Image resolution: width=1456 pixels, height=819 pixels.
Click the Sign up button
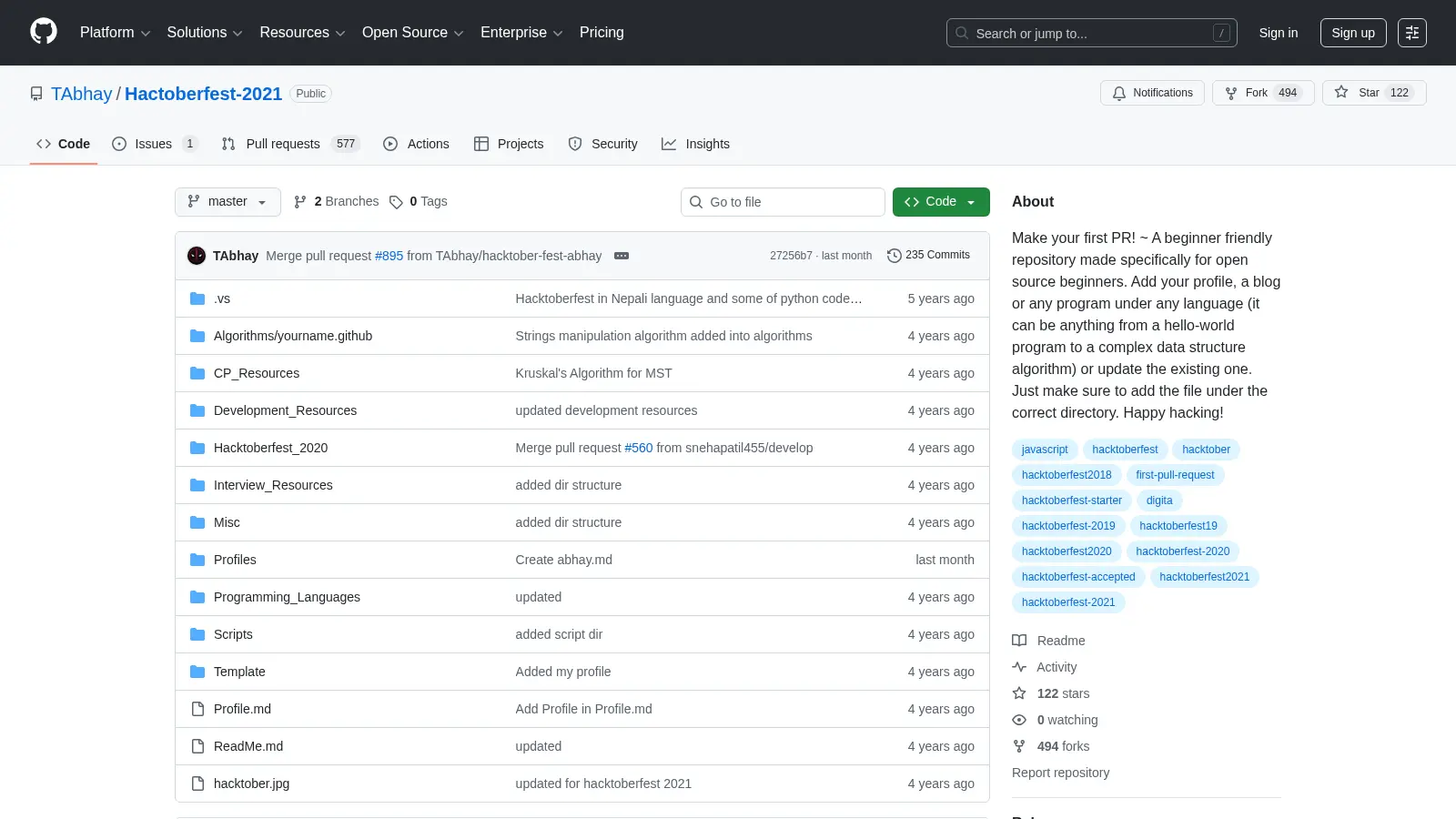[1353, 33]
